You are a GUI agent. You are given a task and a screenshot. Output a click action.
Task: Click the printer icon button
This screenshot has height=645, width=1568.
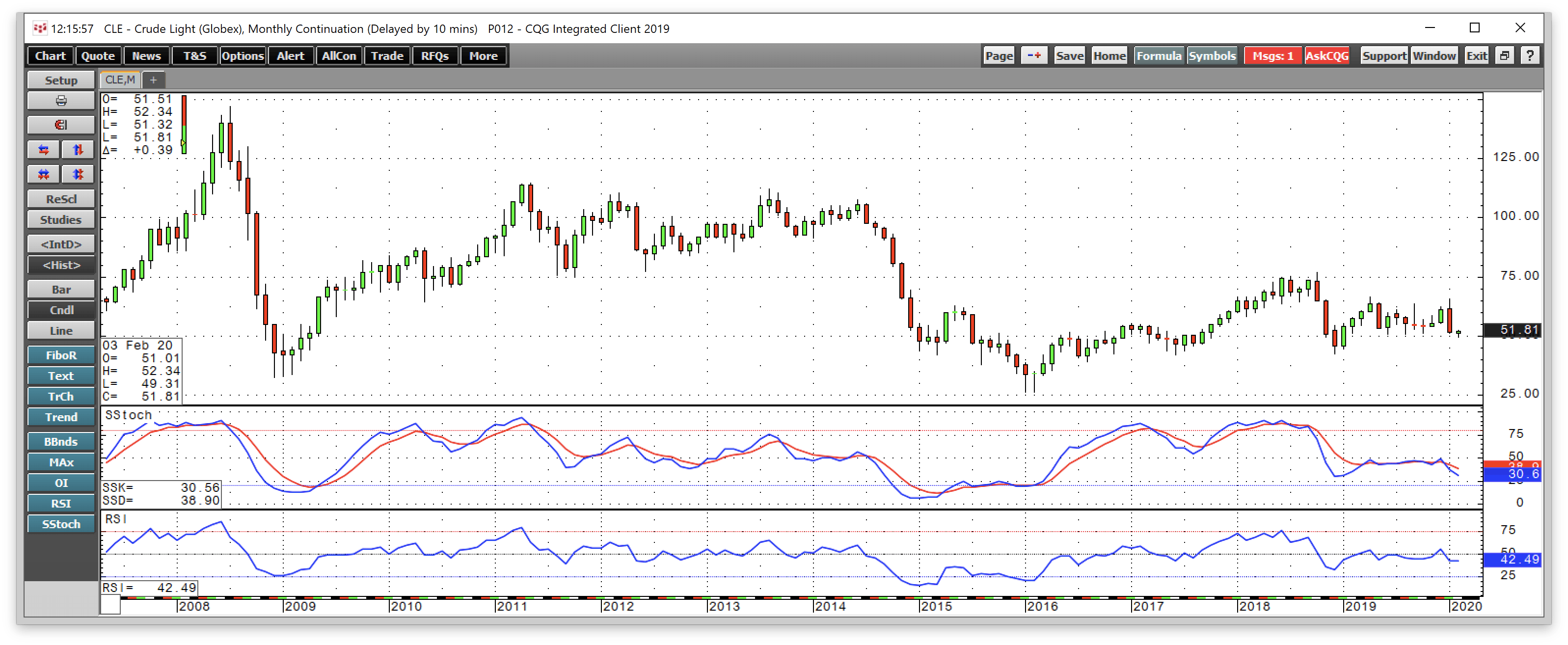click(x=61, y=101)
